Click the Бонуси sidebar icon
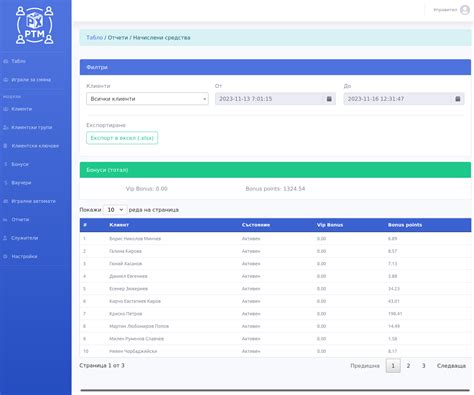The image size is (474, 395). (x=6, y=164)
